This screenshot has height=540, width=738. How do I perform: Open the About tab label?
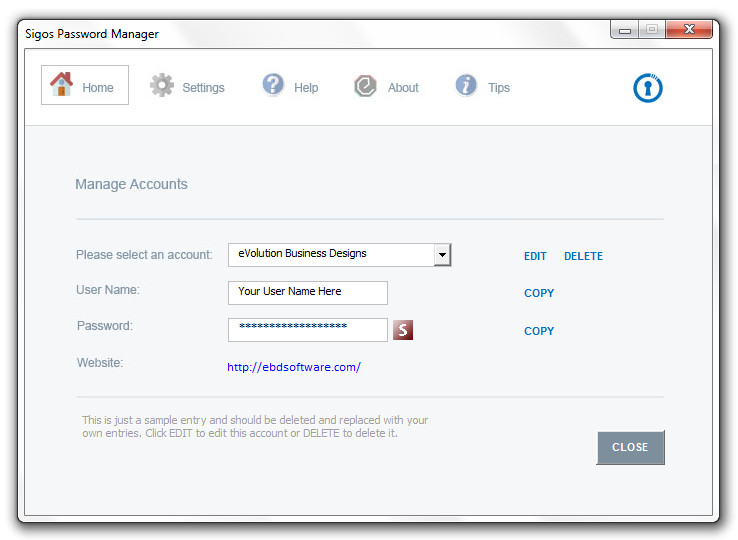tap(403, 88)
